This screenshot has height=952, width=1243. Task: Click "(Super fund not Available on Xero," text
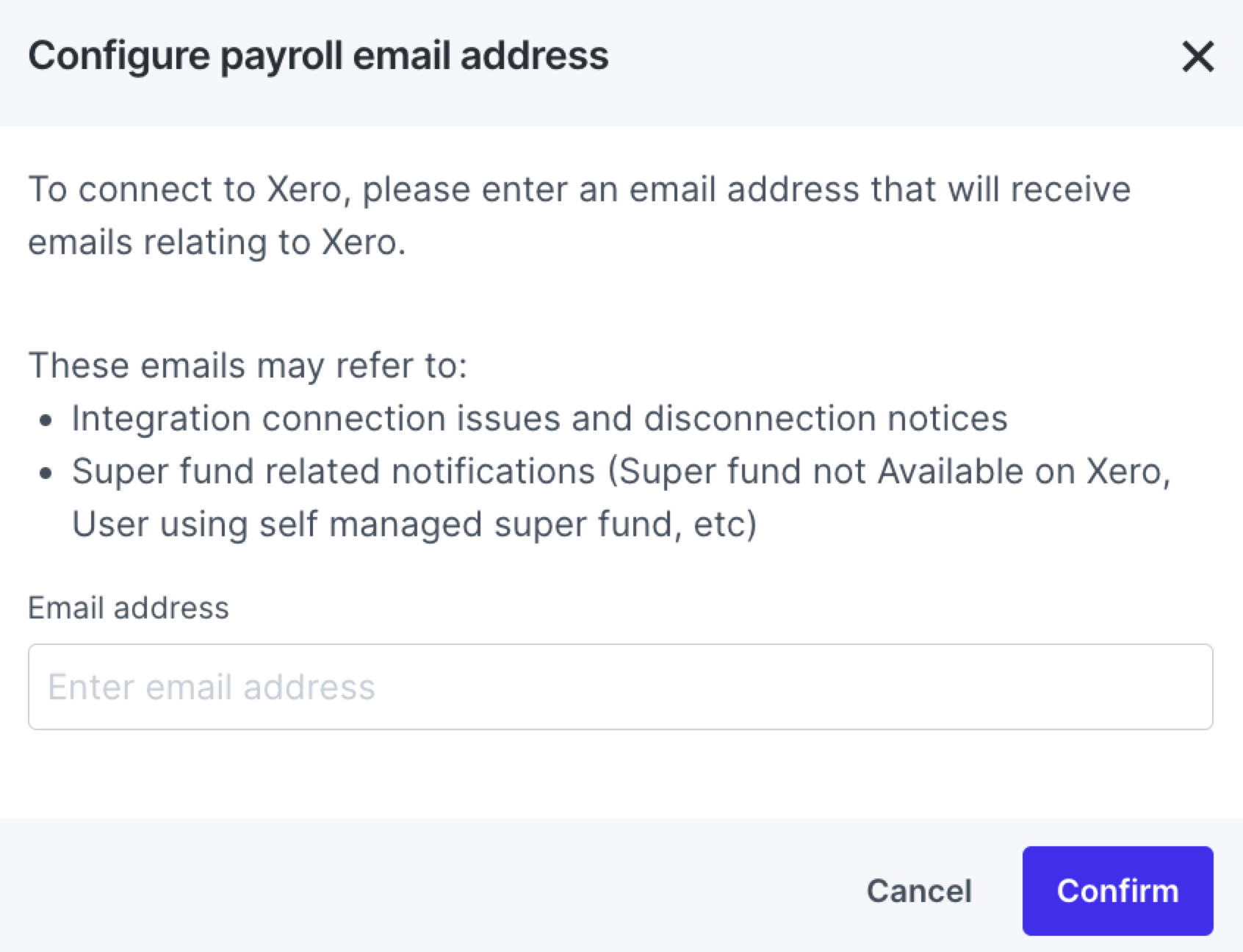point(888,472)
